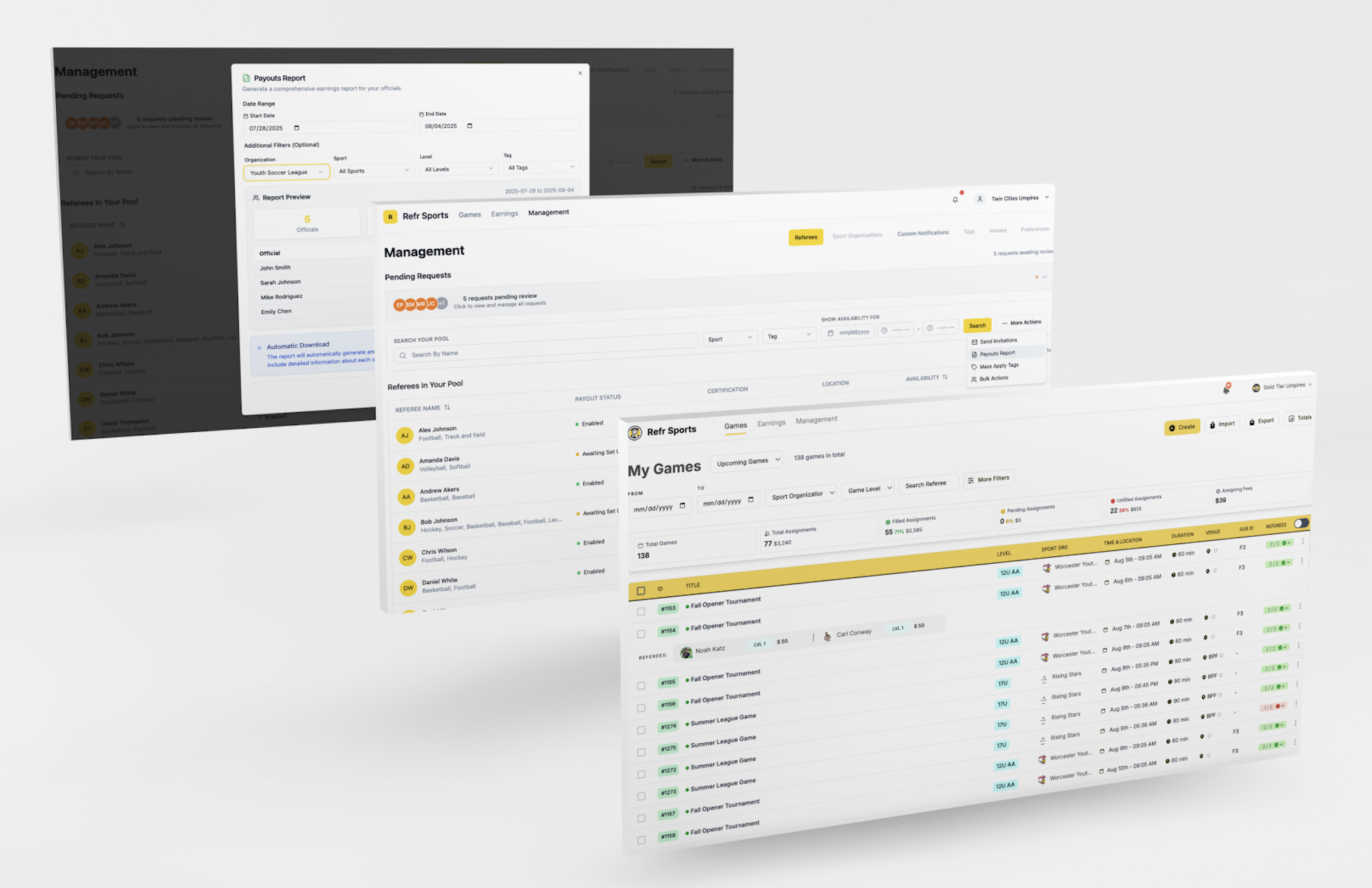Screen dimensions: 1372x888
Task: Click yellow Search button in Twin Cities Umpires window
Action: tap(978, 326)
